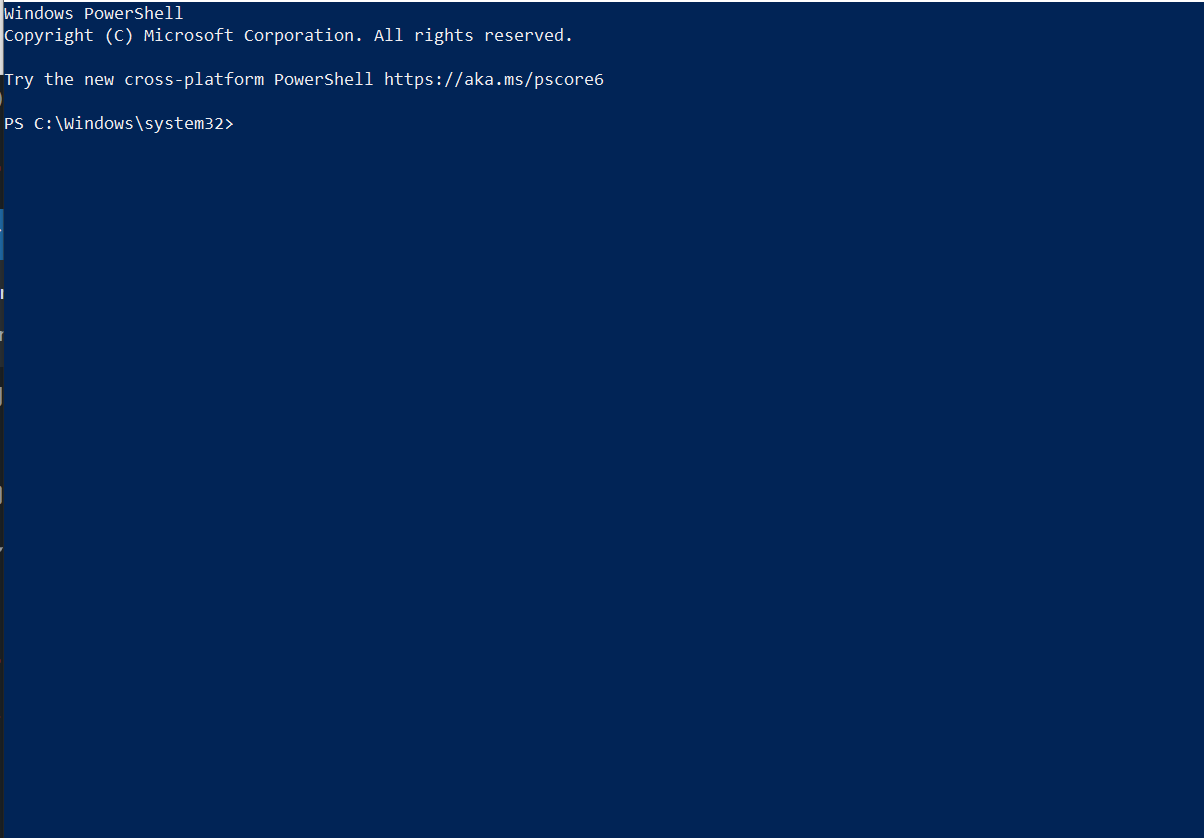Click the (C) copyright symbol text
1204x838 pixels.
(118, 35)
